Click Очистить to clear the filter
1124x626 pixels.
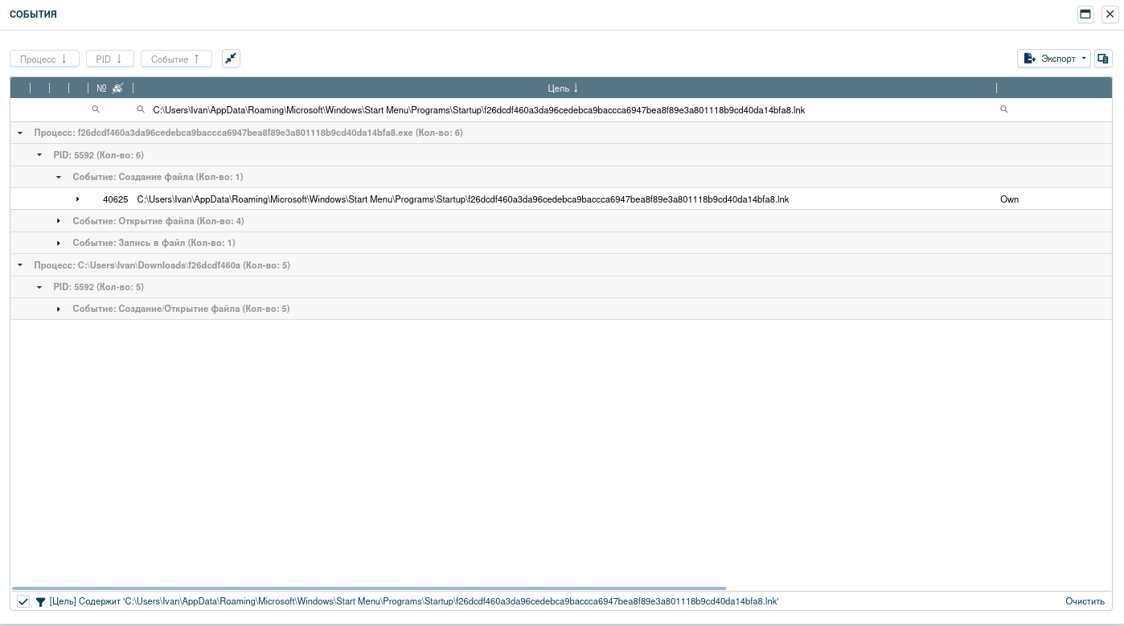point(1084,602)
